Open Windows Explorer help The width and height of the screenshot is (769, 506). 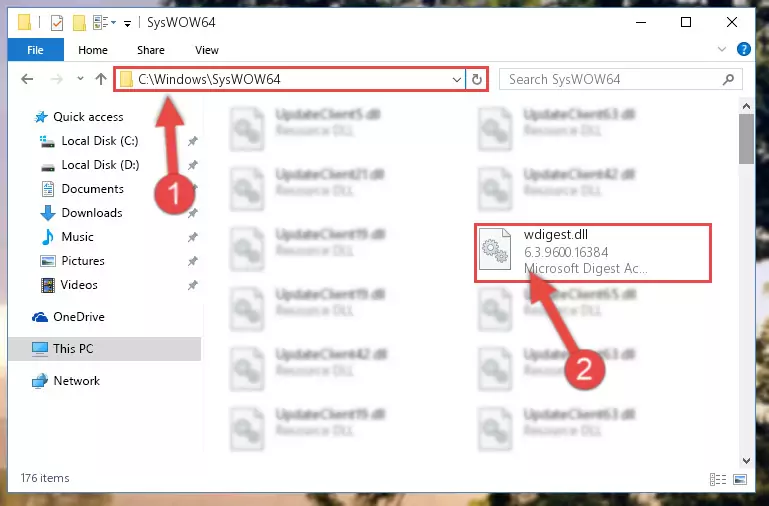point(743,50)
